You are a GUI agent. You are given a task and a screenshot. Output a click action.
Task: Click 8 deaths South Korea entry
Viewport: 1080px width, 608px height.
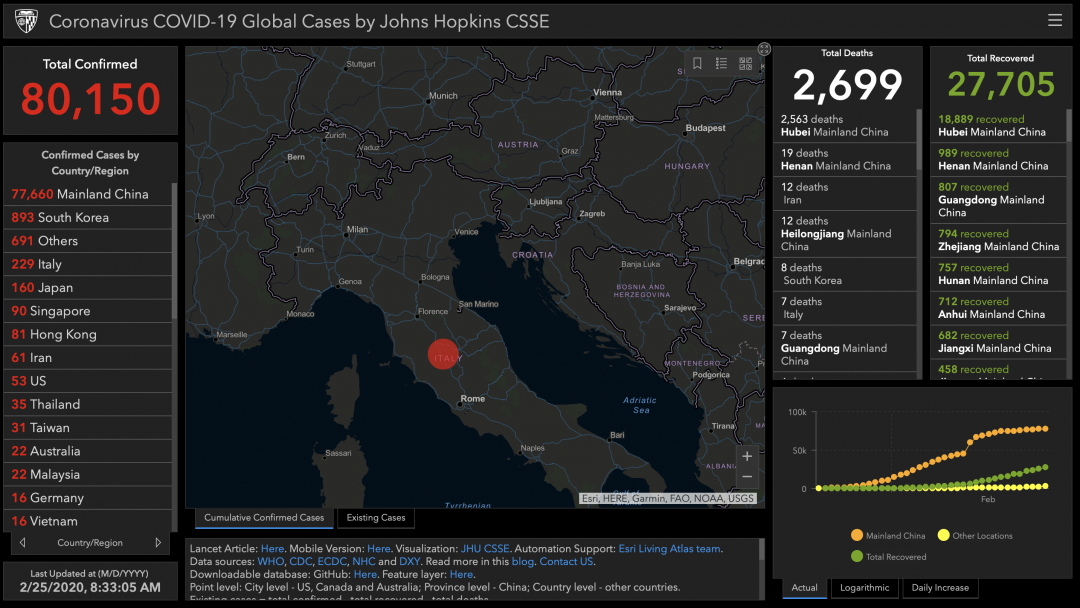[x=845, y=274]
